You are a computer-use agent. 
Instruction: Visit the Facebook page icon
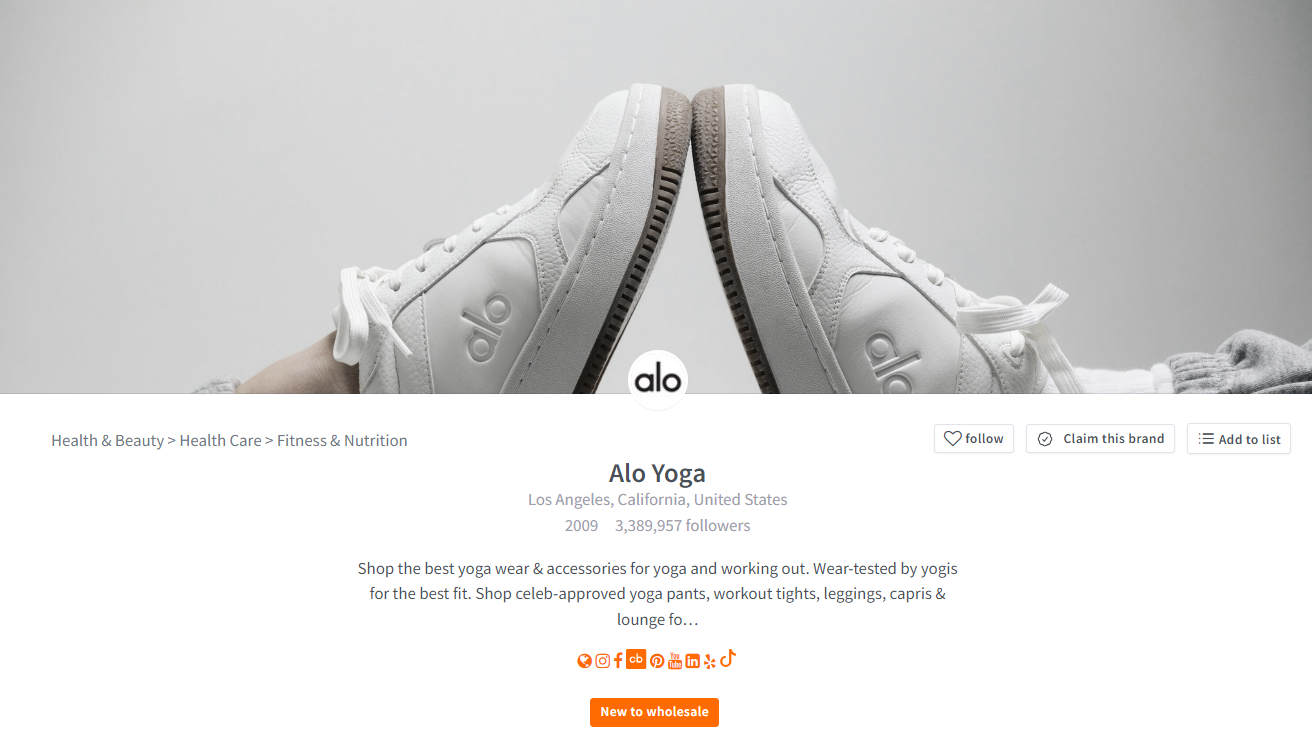618,660
